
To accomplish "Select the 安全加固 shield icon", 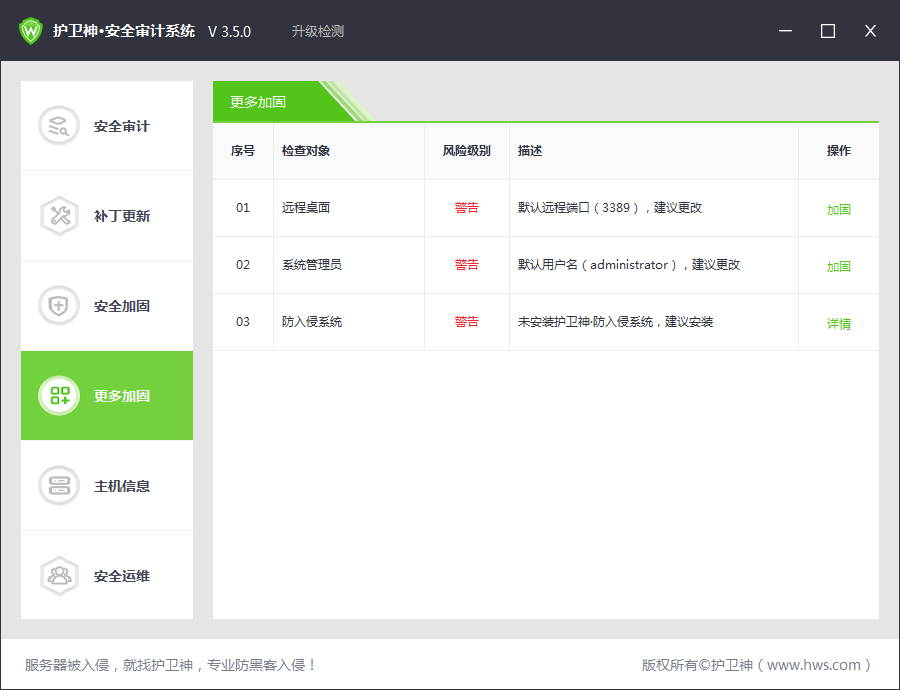I will pos(59,306).
